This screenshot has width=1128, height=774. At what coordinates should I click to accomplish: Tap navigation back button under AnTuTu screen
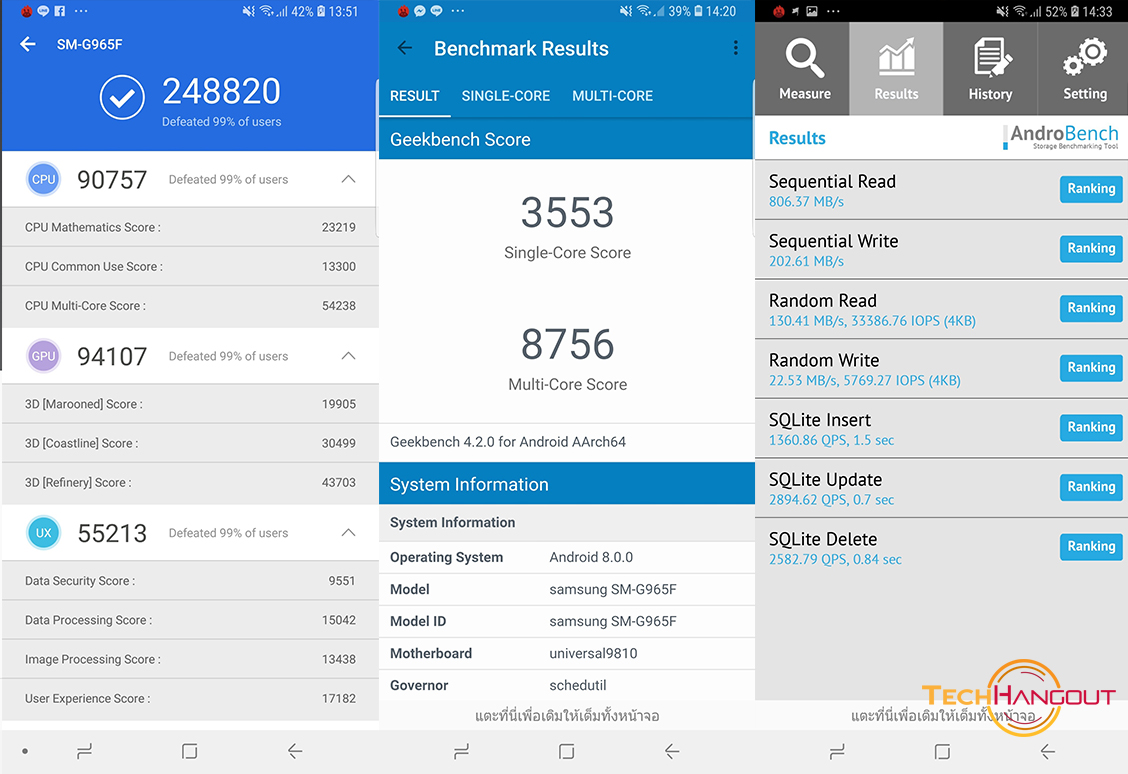point(295,752)
